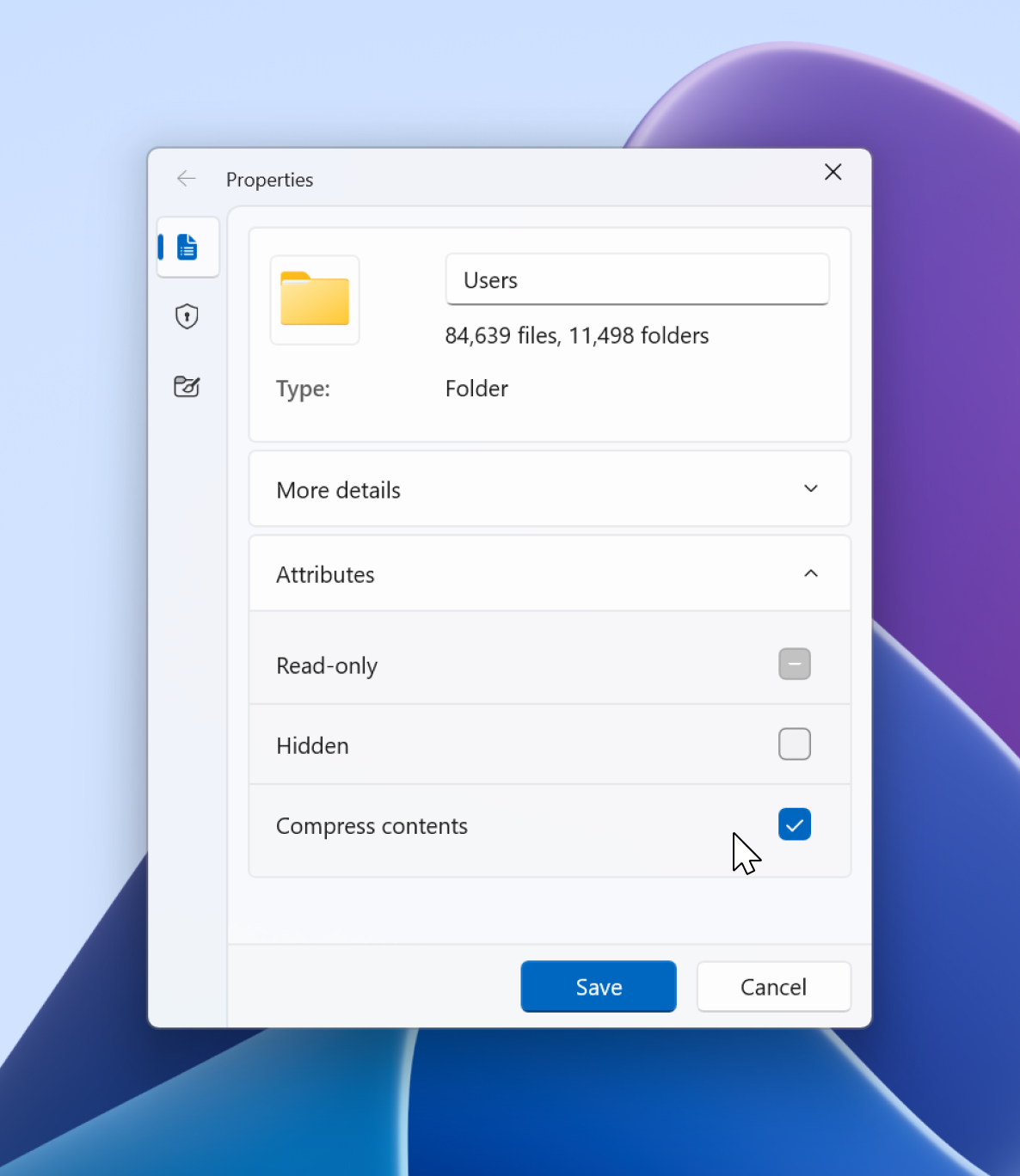Click the More details header text
1020x1176 pixels.
point(338,490)
